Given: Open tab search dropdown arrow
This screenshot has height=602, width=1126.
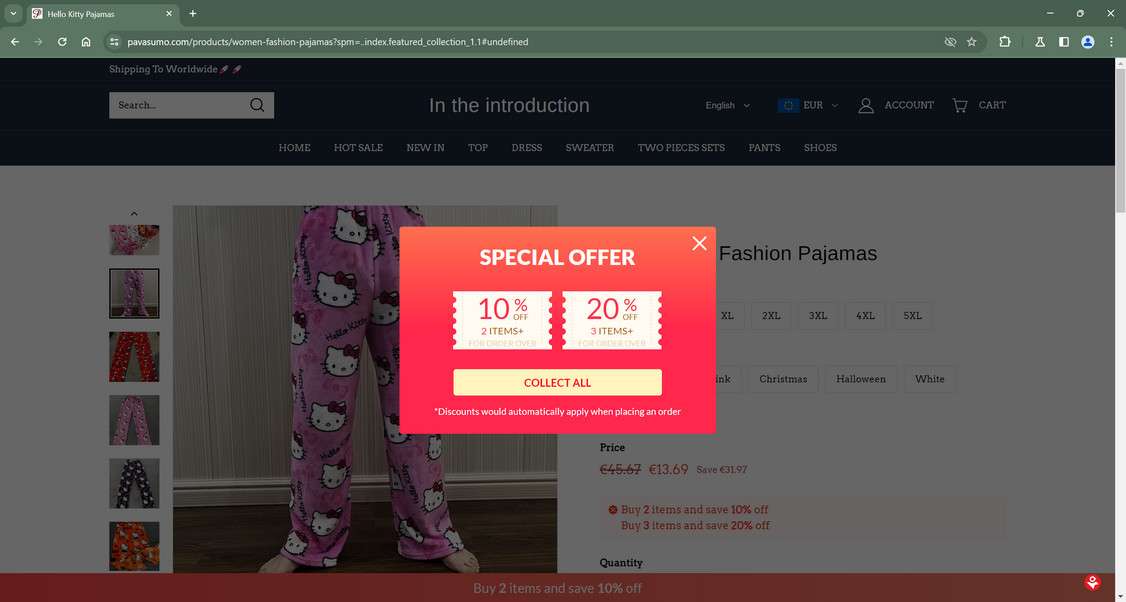Looking at the screenshot, I should [13, 14].
